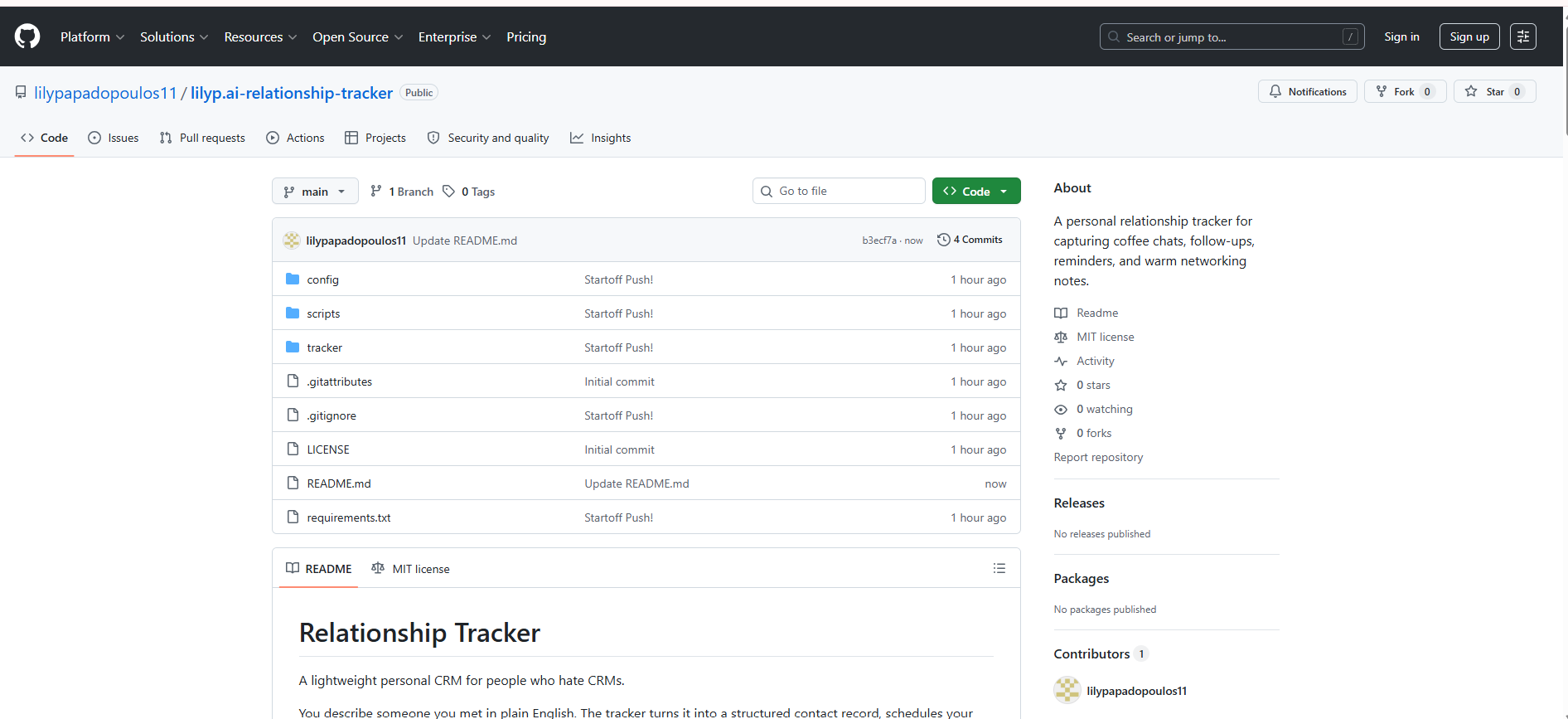Image resolution: width=1568 pixels, height=719 pixels.
Task: Open the green Code dropdown button
Action: click(976, 191)
